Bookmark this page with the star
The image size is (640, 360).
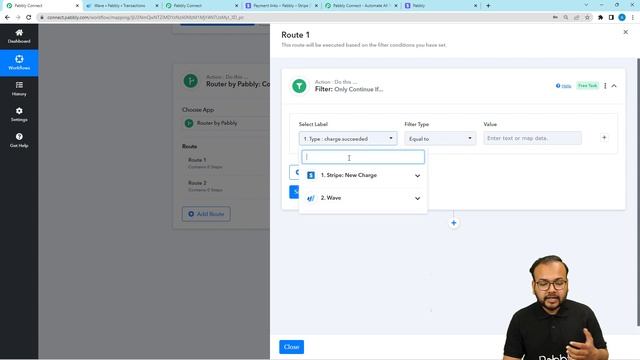(x=587, y=18)
